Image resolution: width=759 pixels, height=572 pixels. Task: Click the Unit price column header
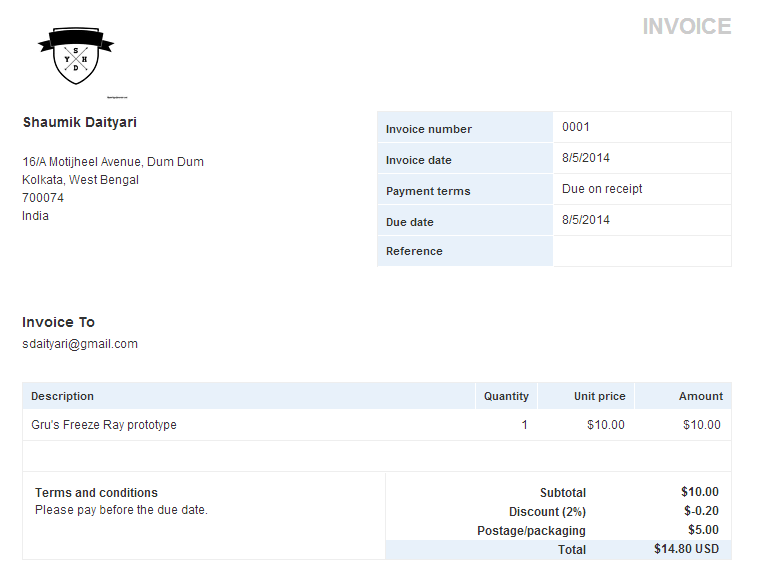(x=599, y=396)
